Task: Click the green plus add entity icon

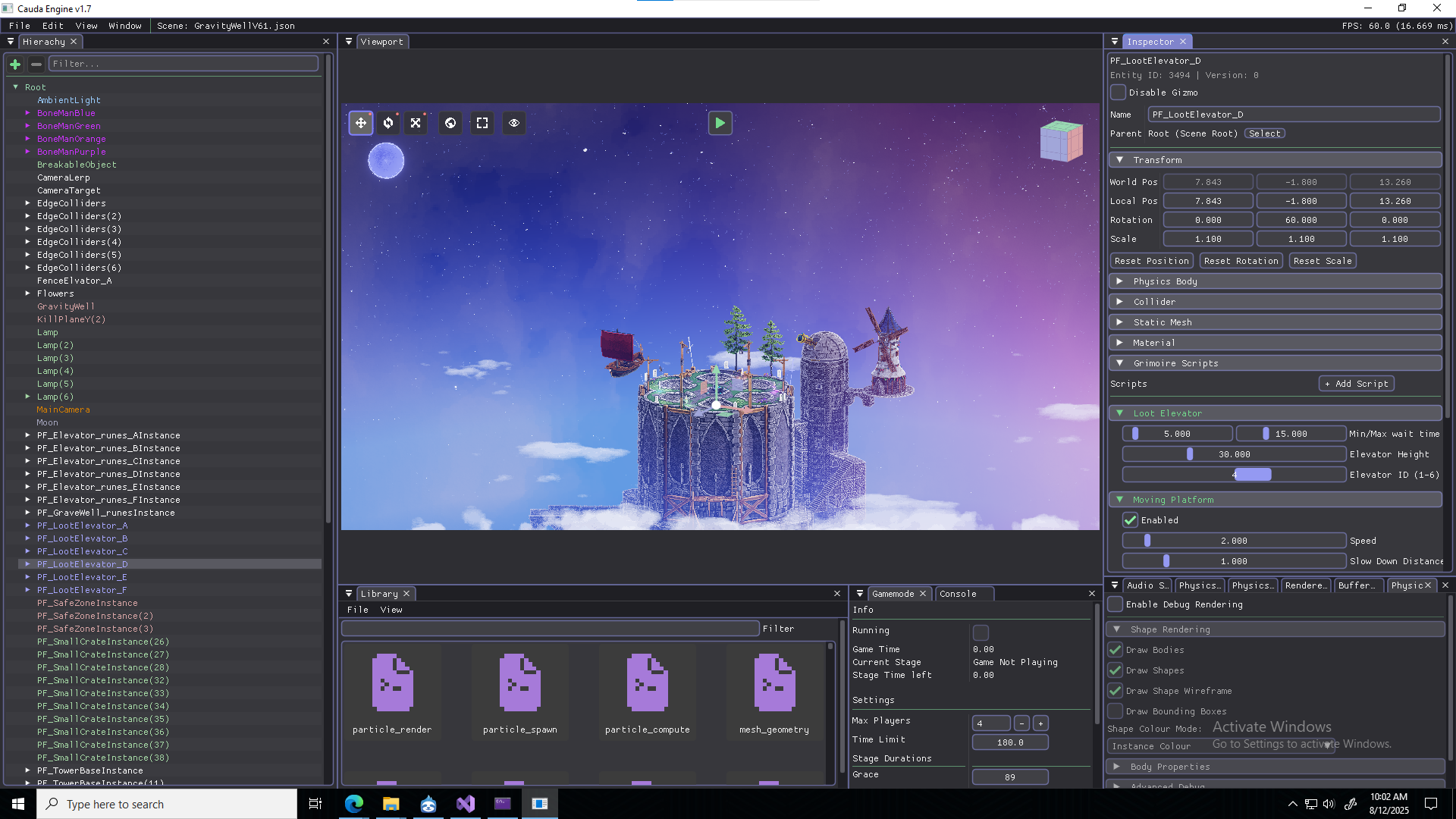Action: [15, 64]
